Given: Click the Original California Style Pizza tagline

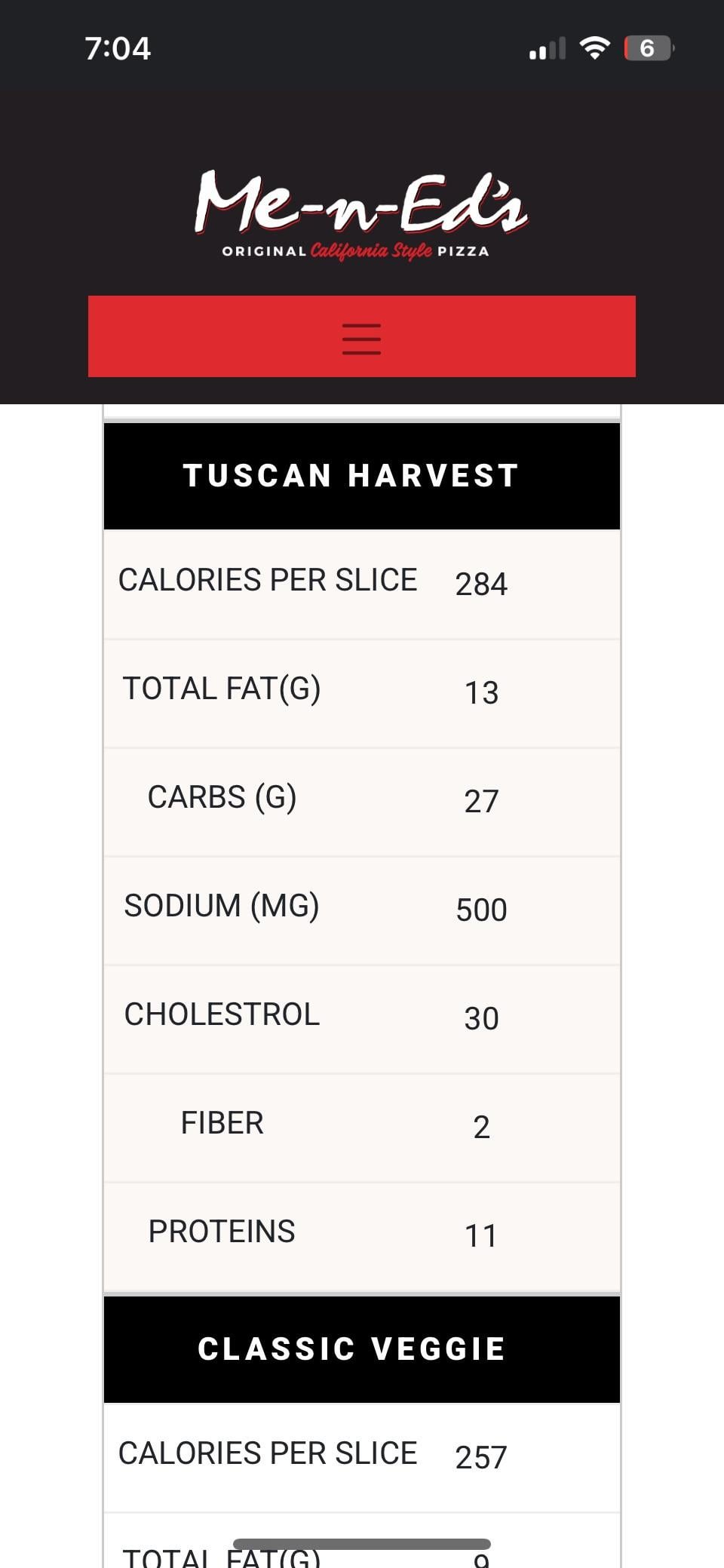Looking at the screenshot, I should click(x=355, y=251).
